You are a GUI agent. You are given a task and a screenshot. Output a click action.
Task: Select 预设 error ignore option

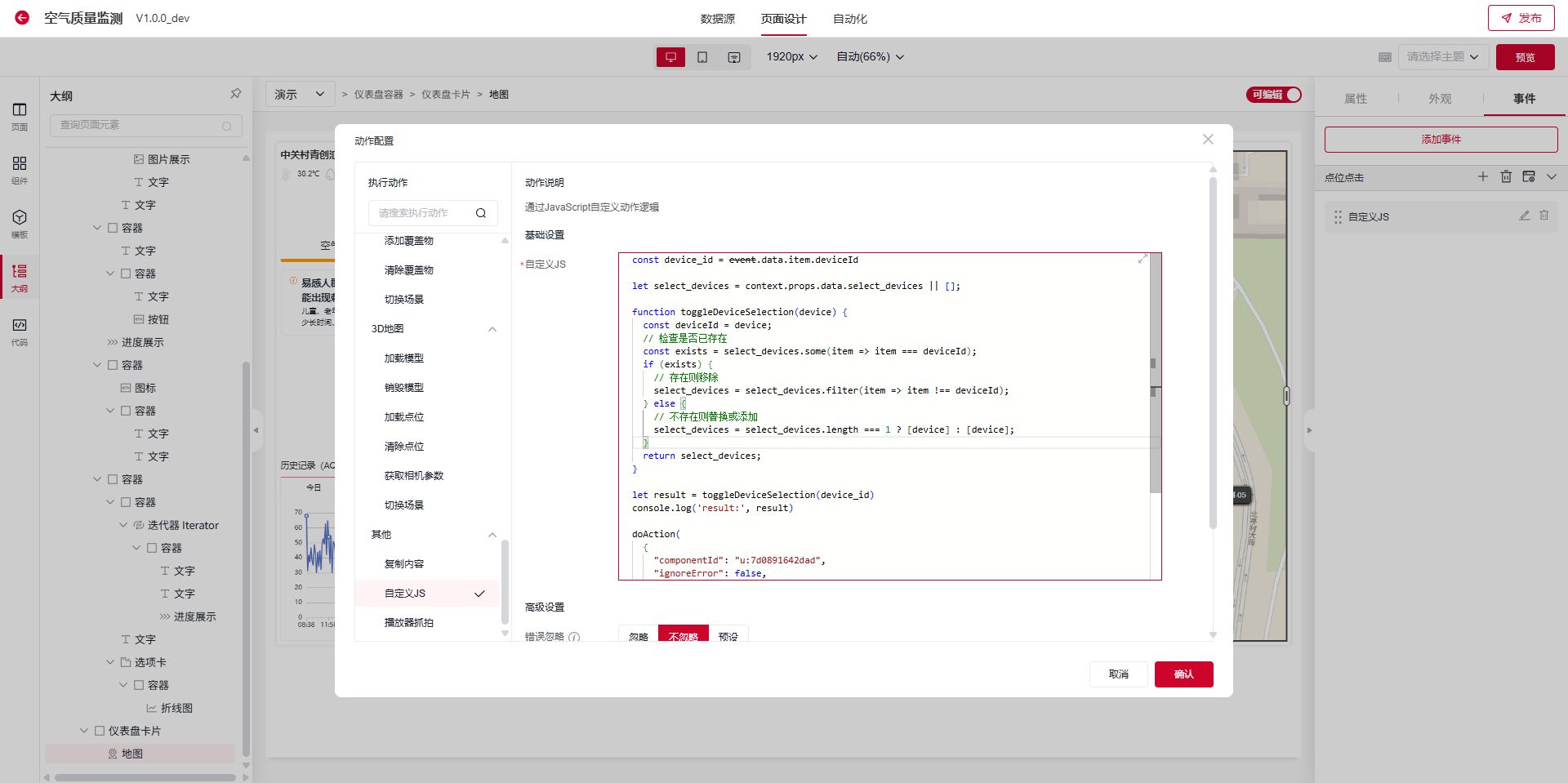pyautogui.click(x=728, y=636)
